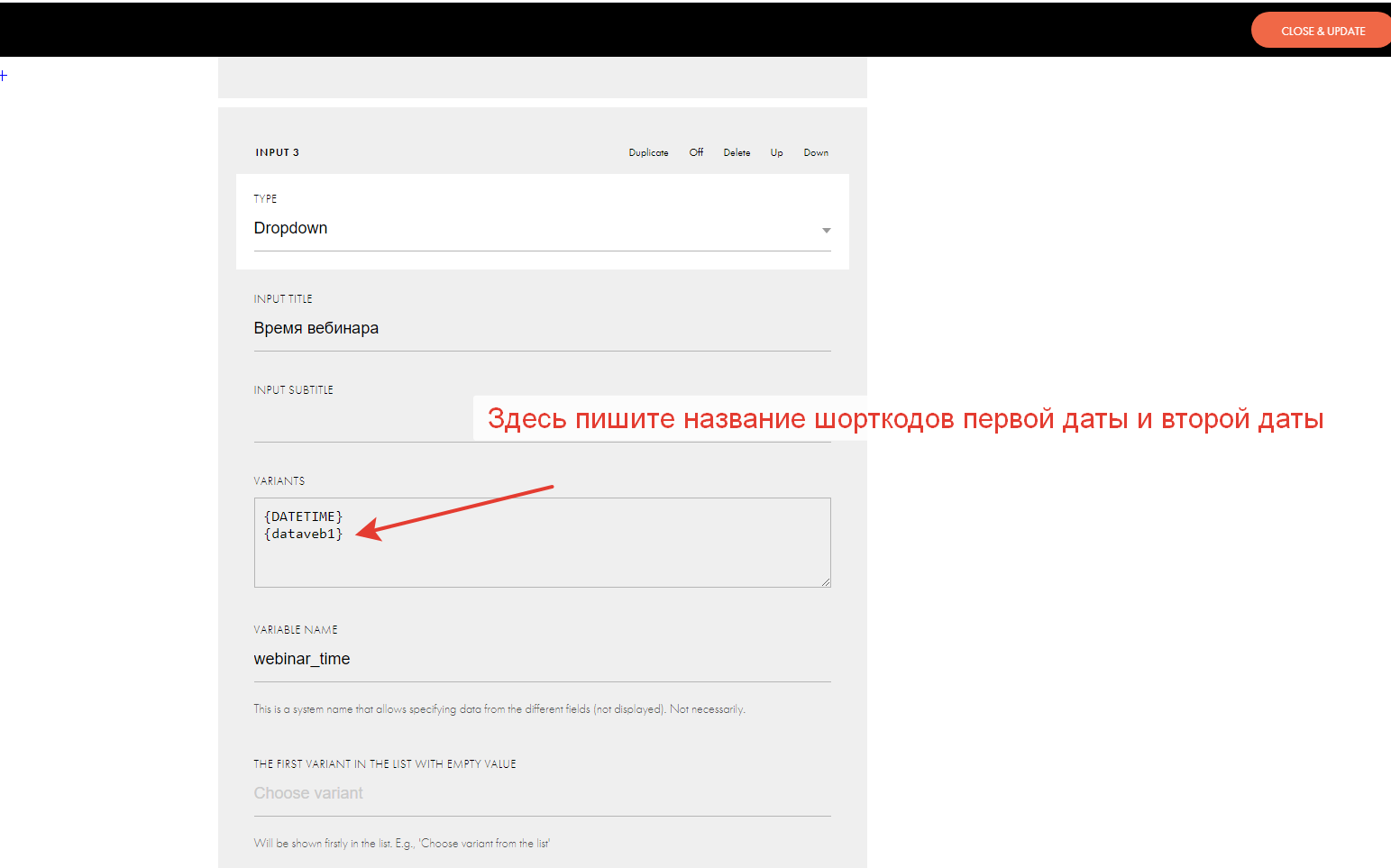Edit the Variable Name field webinar_time

[542, 660]
